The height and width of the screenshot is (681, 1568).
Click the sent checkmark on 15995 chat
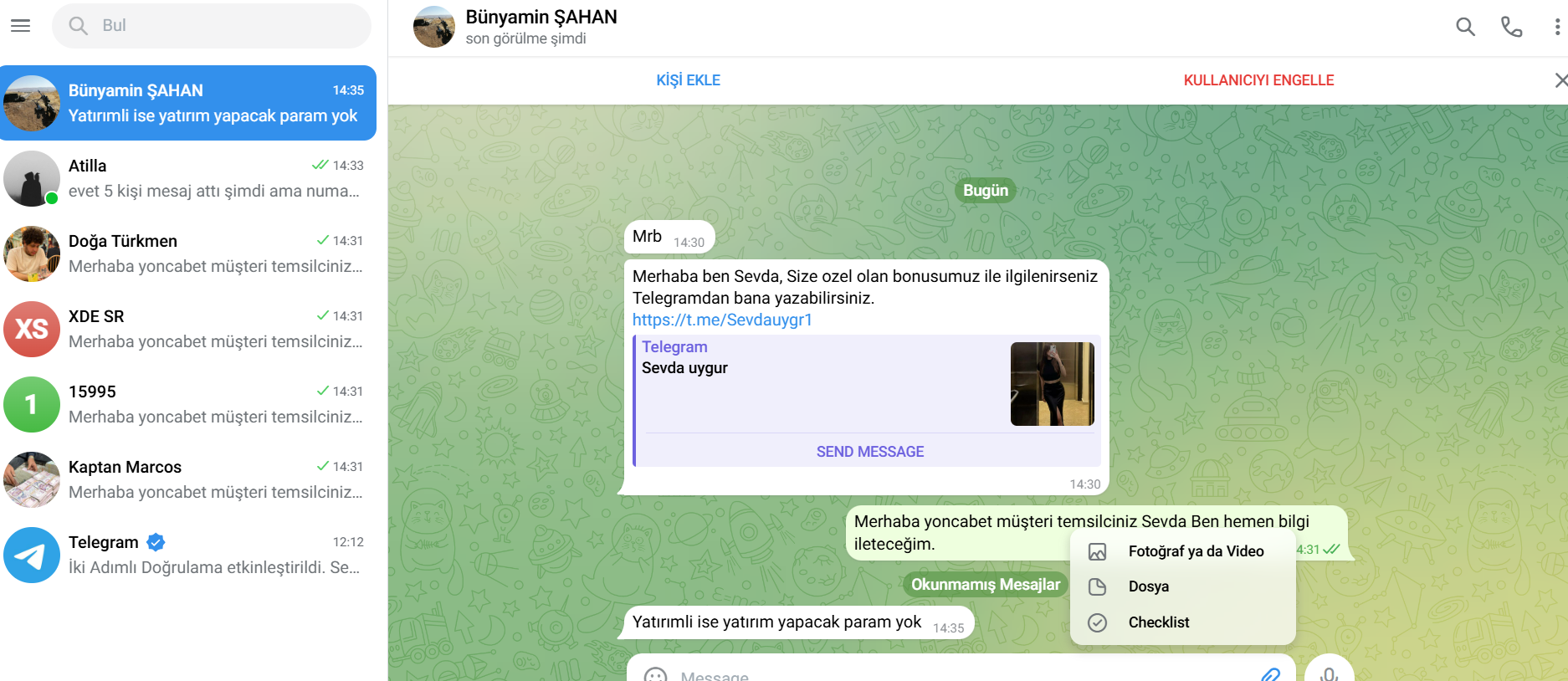[x=322, y=391]
